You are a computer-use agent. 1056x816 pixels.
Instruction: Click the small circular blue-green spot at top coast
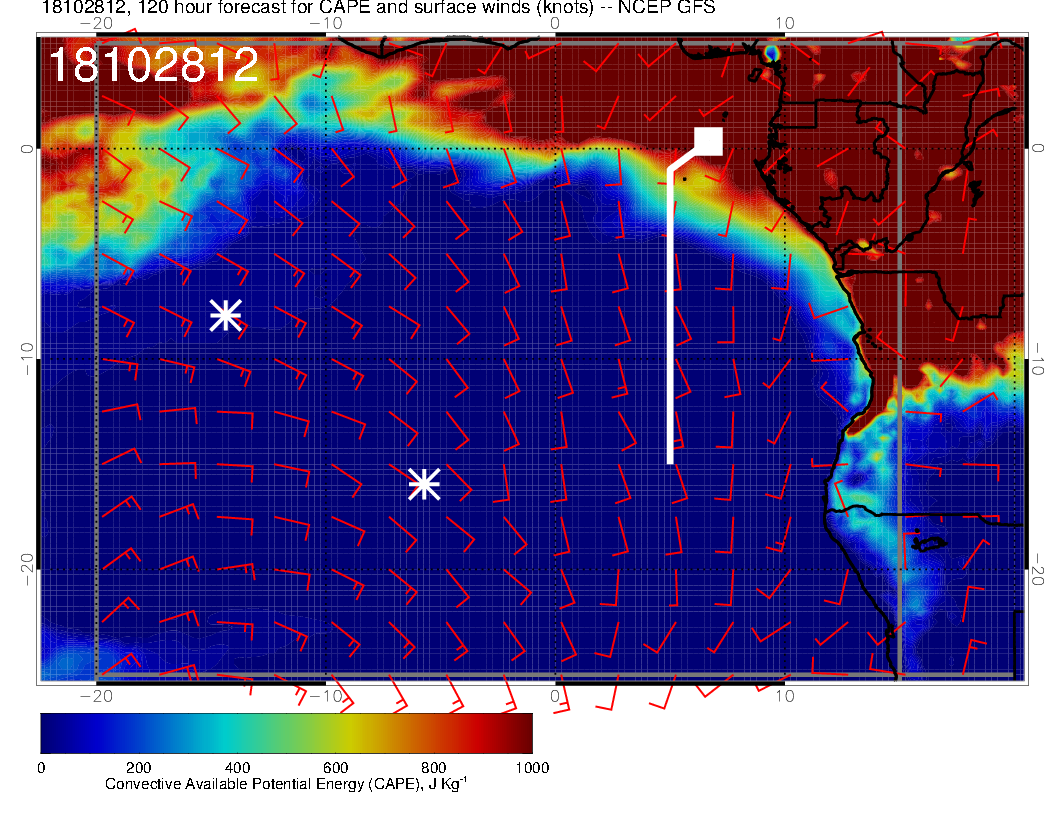pos(771,51)
